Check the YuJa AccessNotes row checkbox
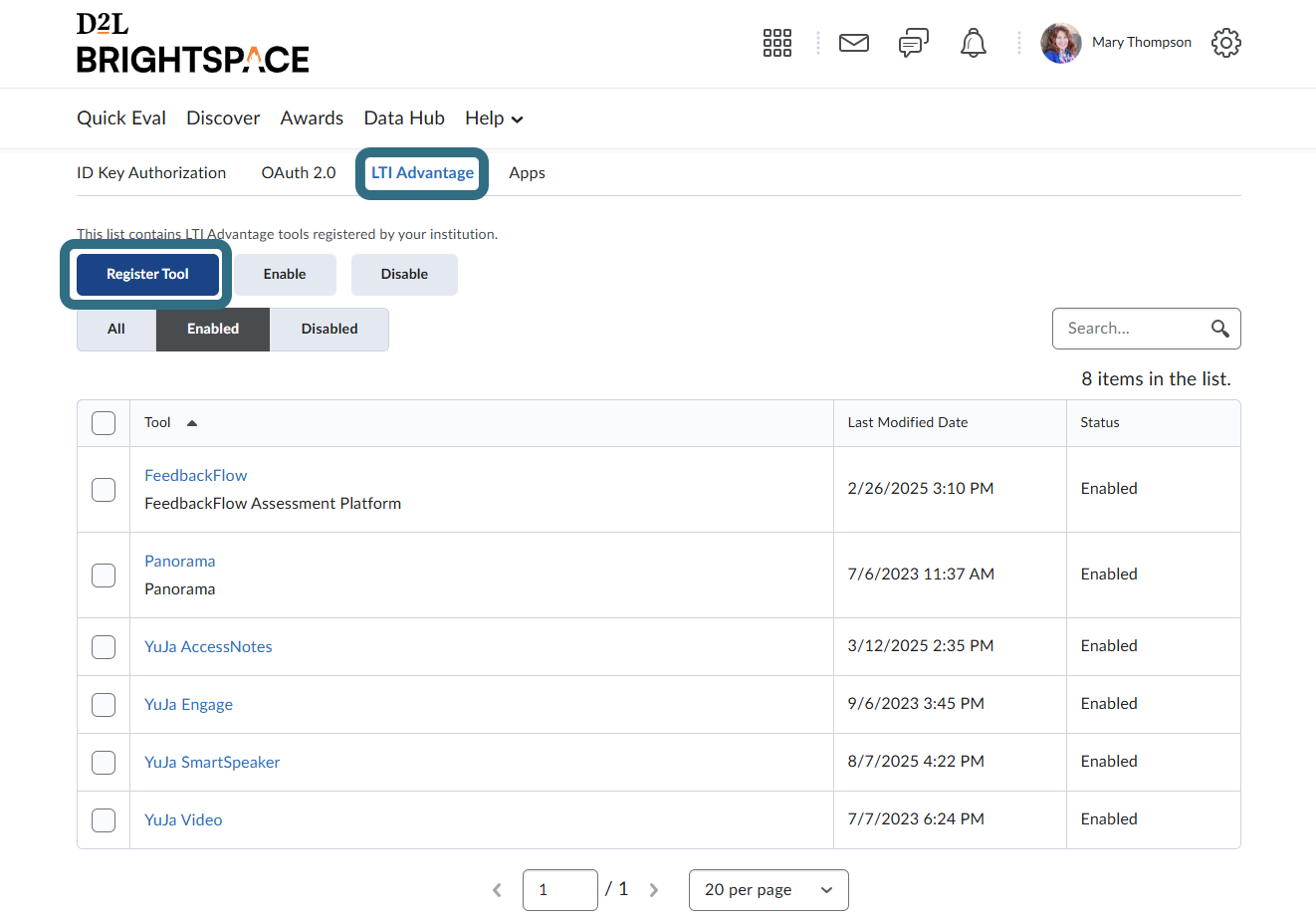The height and width of the screenshot is (924, 1316). pyautogui.click(x=104, y=647)
